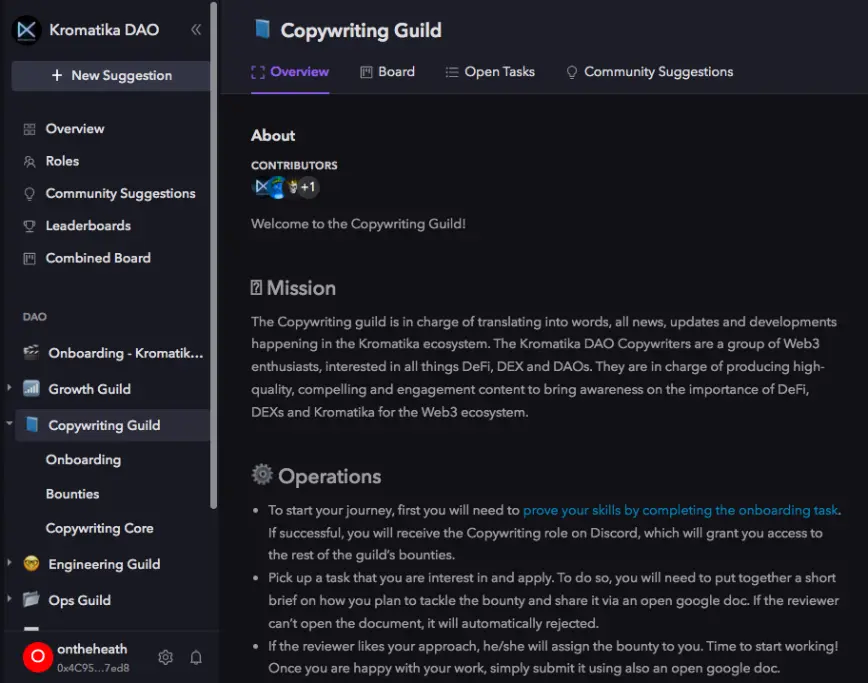Open Leaderboards in the sidebar

(88, 226)
